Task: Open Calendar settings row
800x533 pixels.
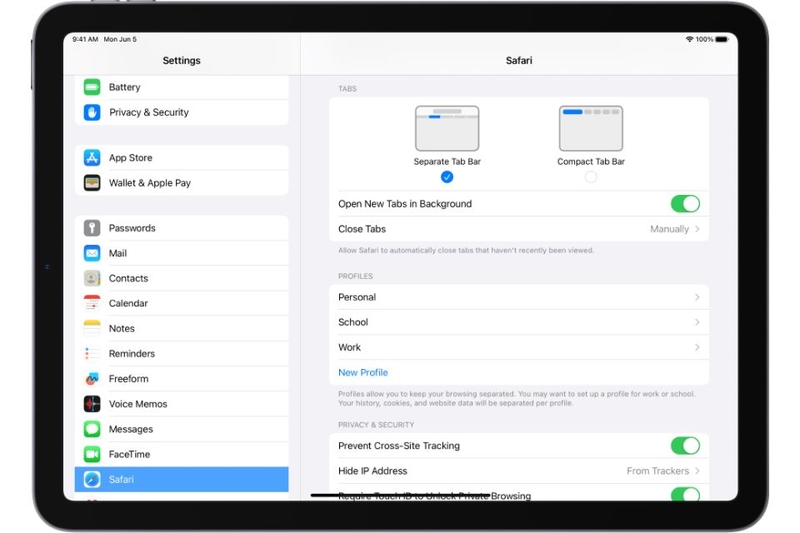Action: pyautogui.click(x=182, y=303)
